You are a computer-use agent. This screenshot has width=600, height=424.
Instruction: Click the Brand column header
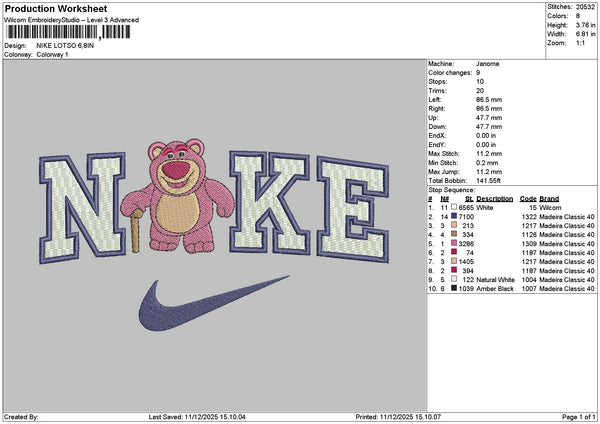click(549, 199)
